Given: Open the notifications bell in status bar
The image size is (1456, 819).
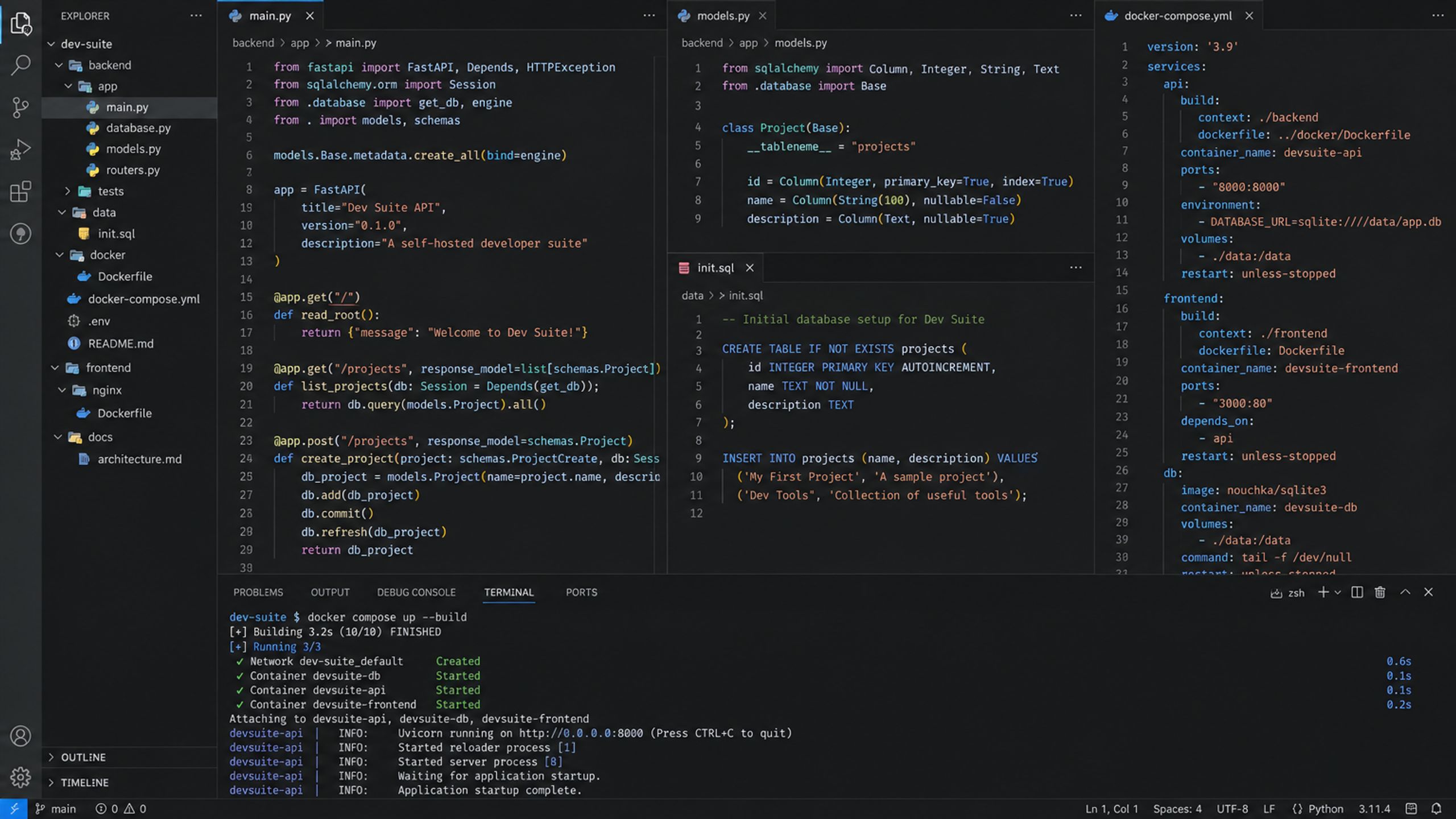Looking at the screenshot, I should (x=1437, y=809).
